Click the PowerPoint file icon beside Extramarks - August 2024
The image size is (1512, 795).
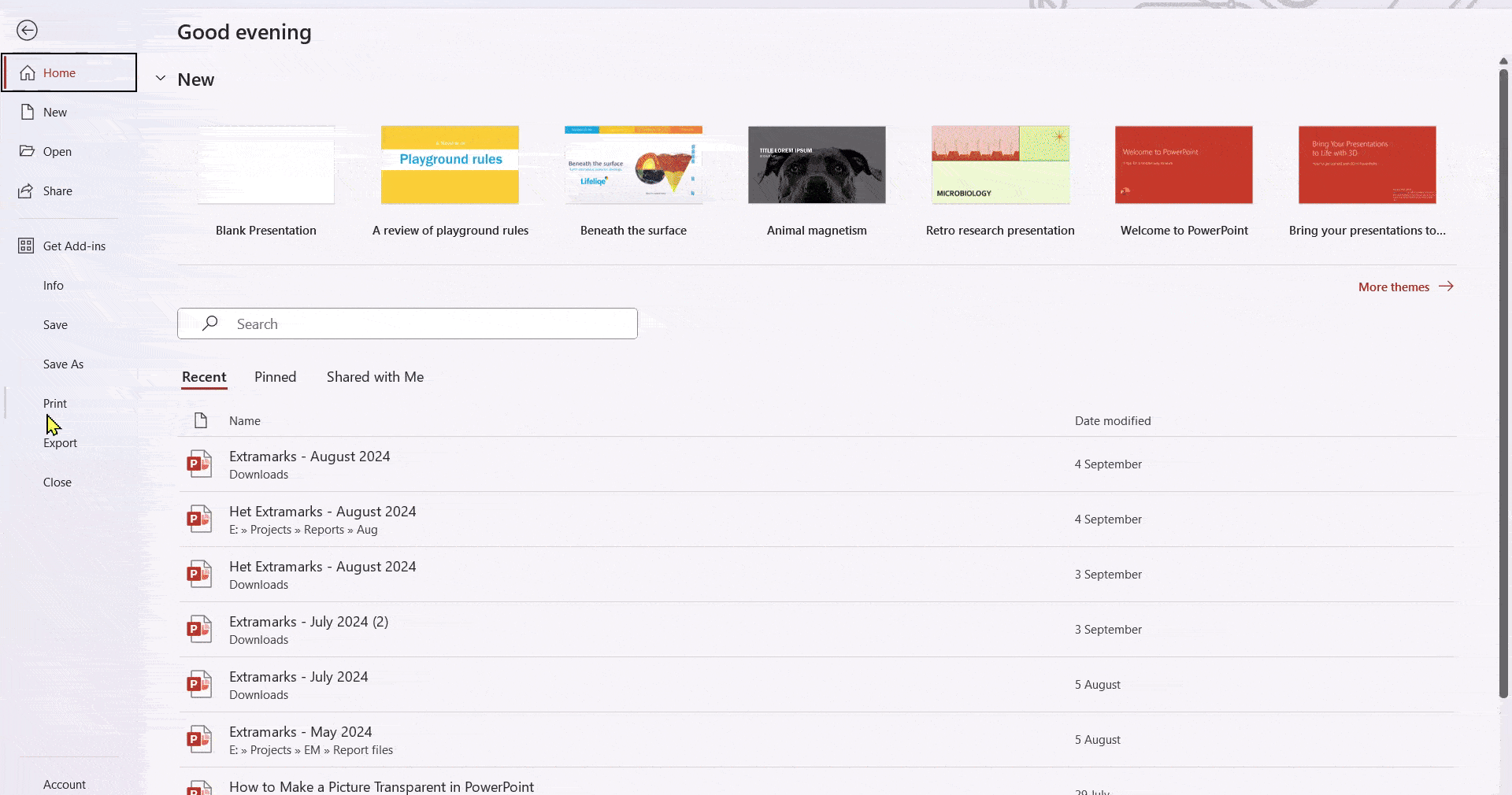pos(198,464)
